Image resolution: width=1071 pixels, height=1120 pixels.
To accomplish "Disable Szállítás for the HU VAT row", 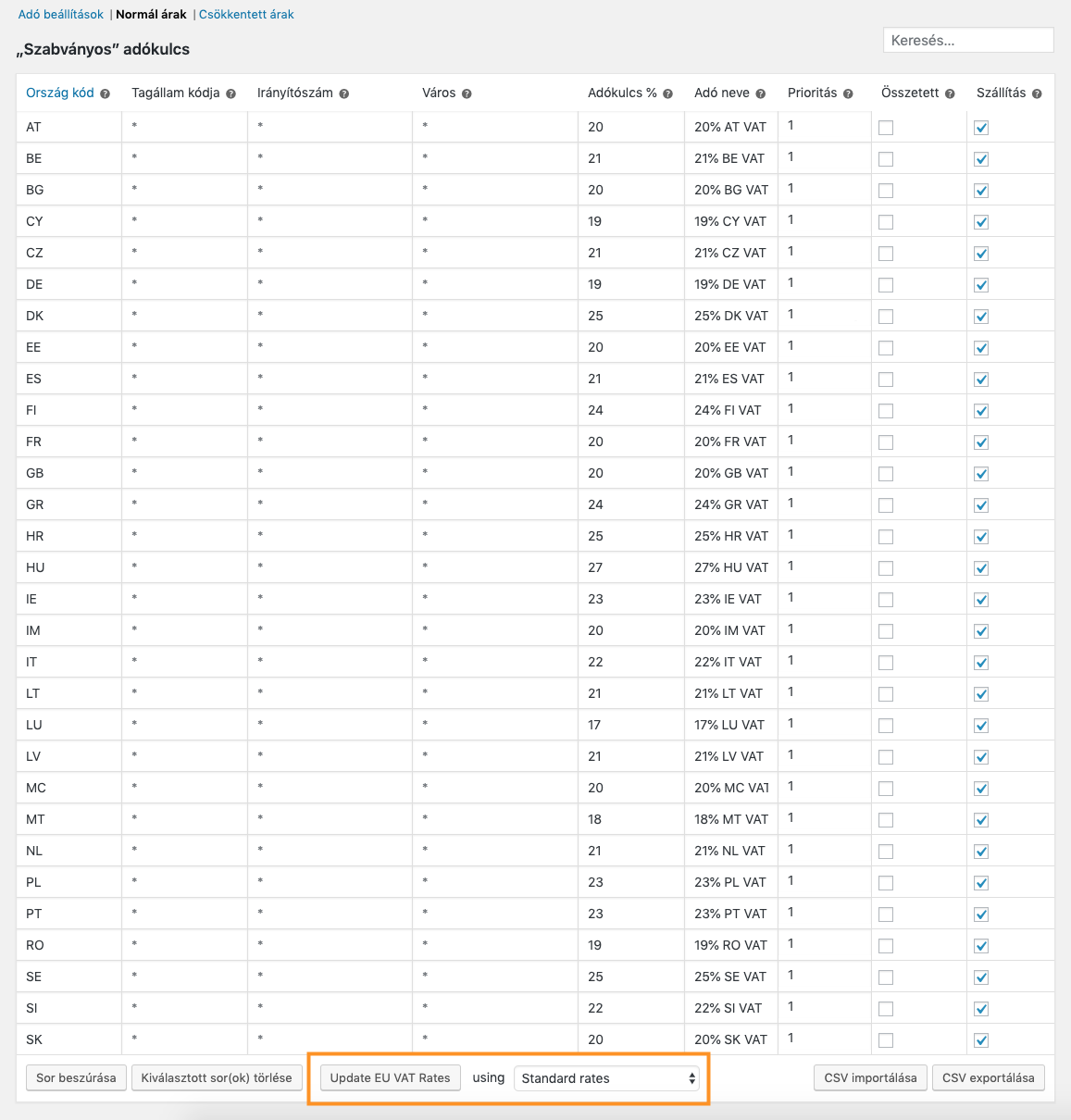I will (980, 567).
